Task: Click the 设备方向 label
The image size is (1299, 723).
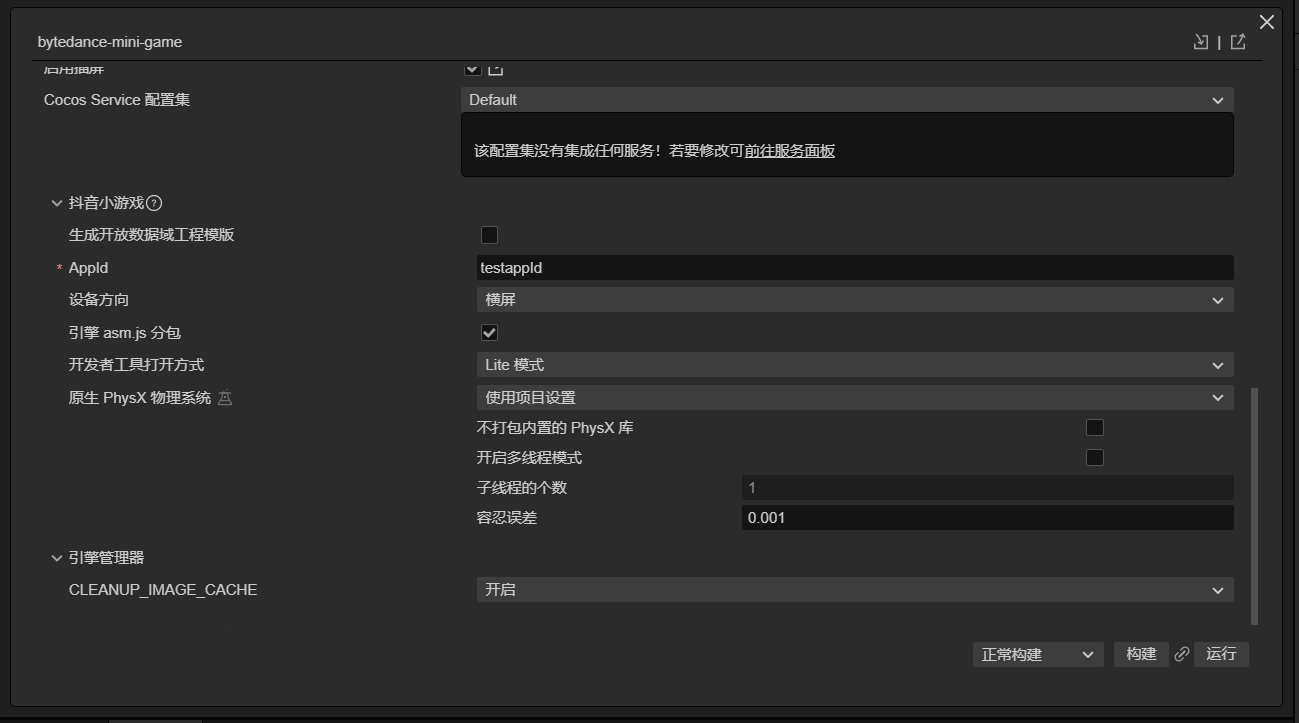Action: point(99,300)
